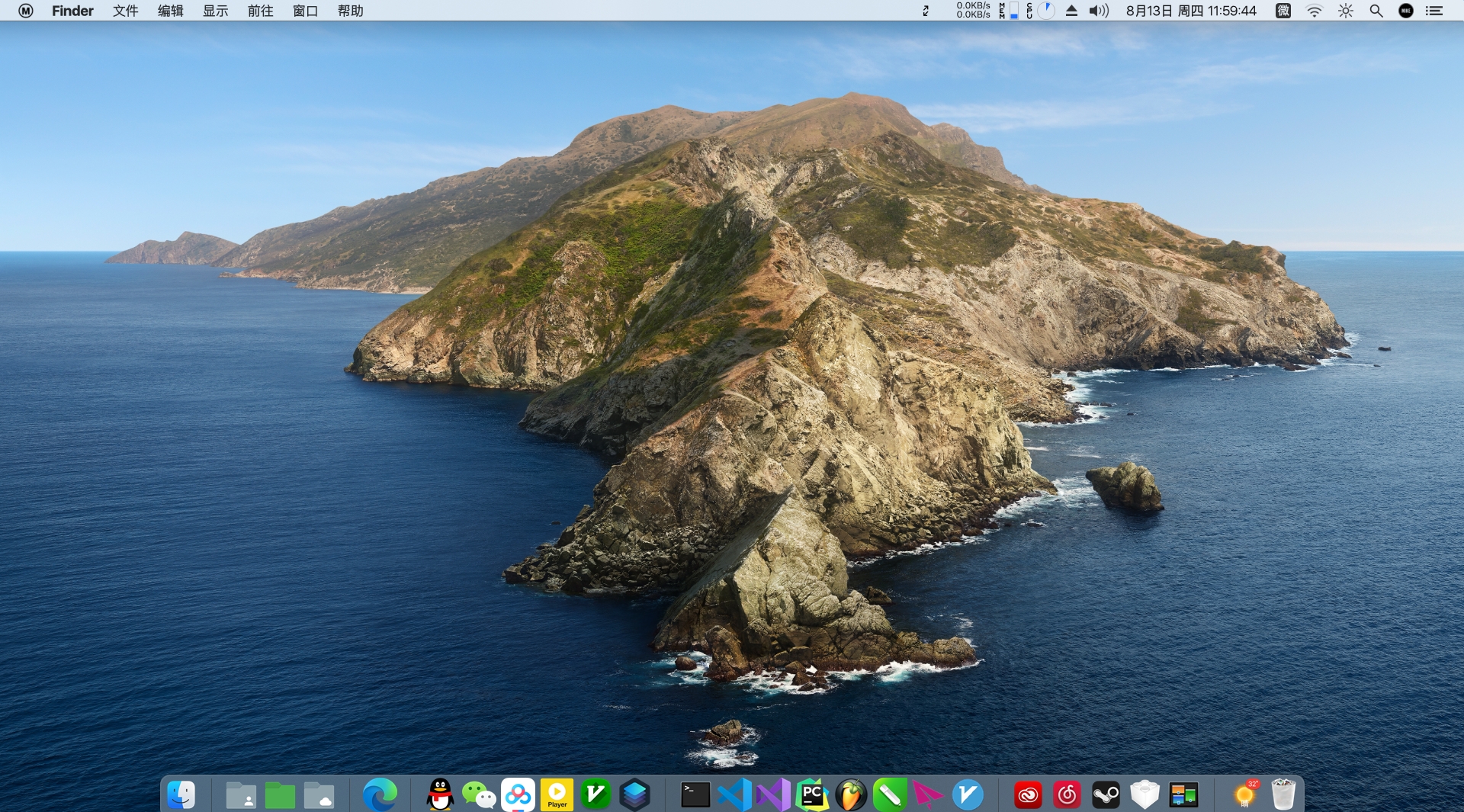Screen dimensions: 1464x812
Task: Click the eject icon in menu bar
Action: 1071,11
